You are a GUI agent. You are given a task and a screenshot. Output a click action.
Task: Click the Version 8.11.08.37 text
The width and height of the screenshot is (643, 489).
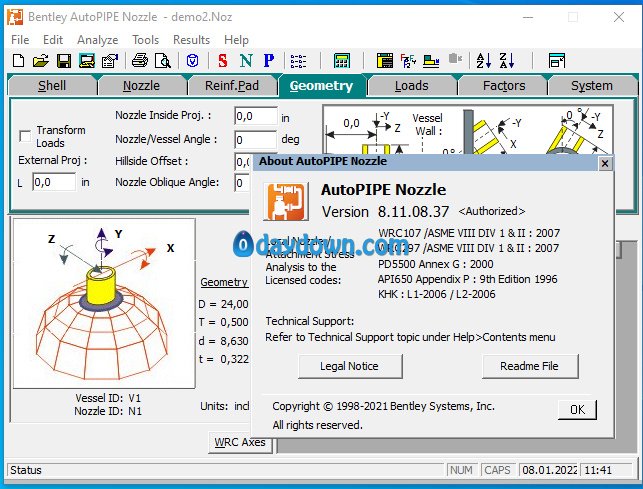[385, 212]
